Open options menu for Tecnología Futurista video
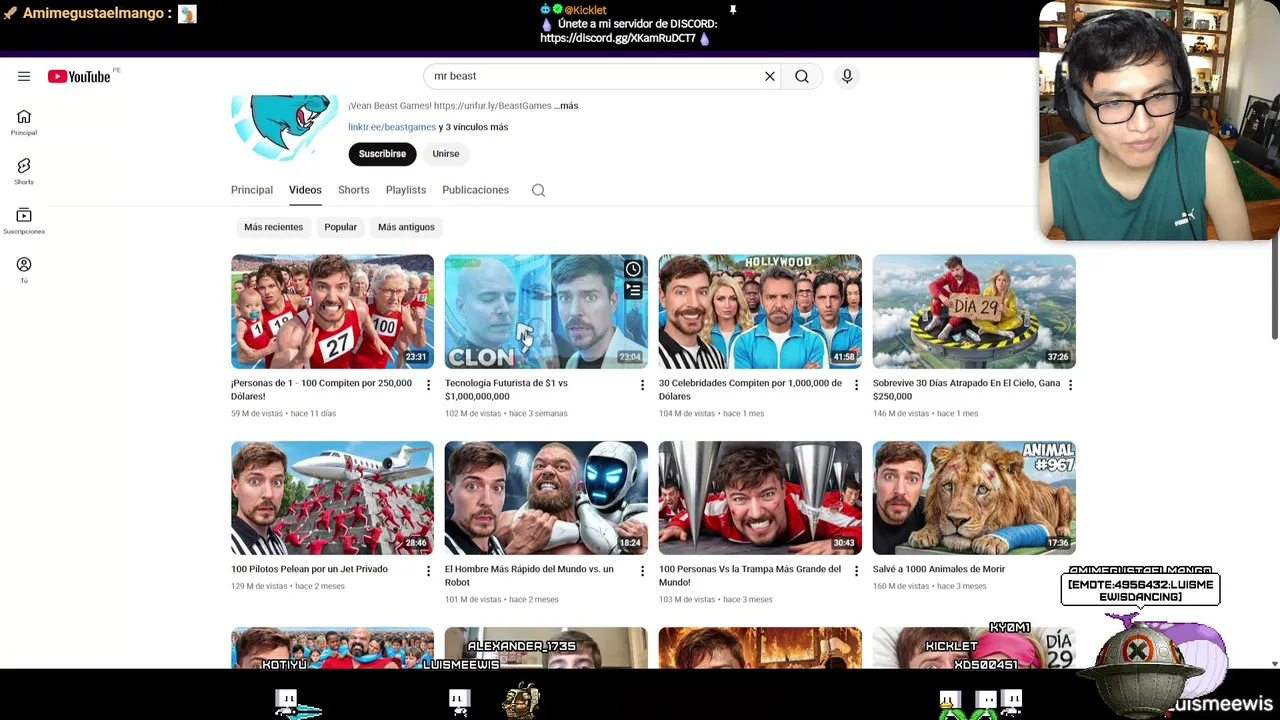 pos(642,385)
